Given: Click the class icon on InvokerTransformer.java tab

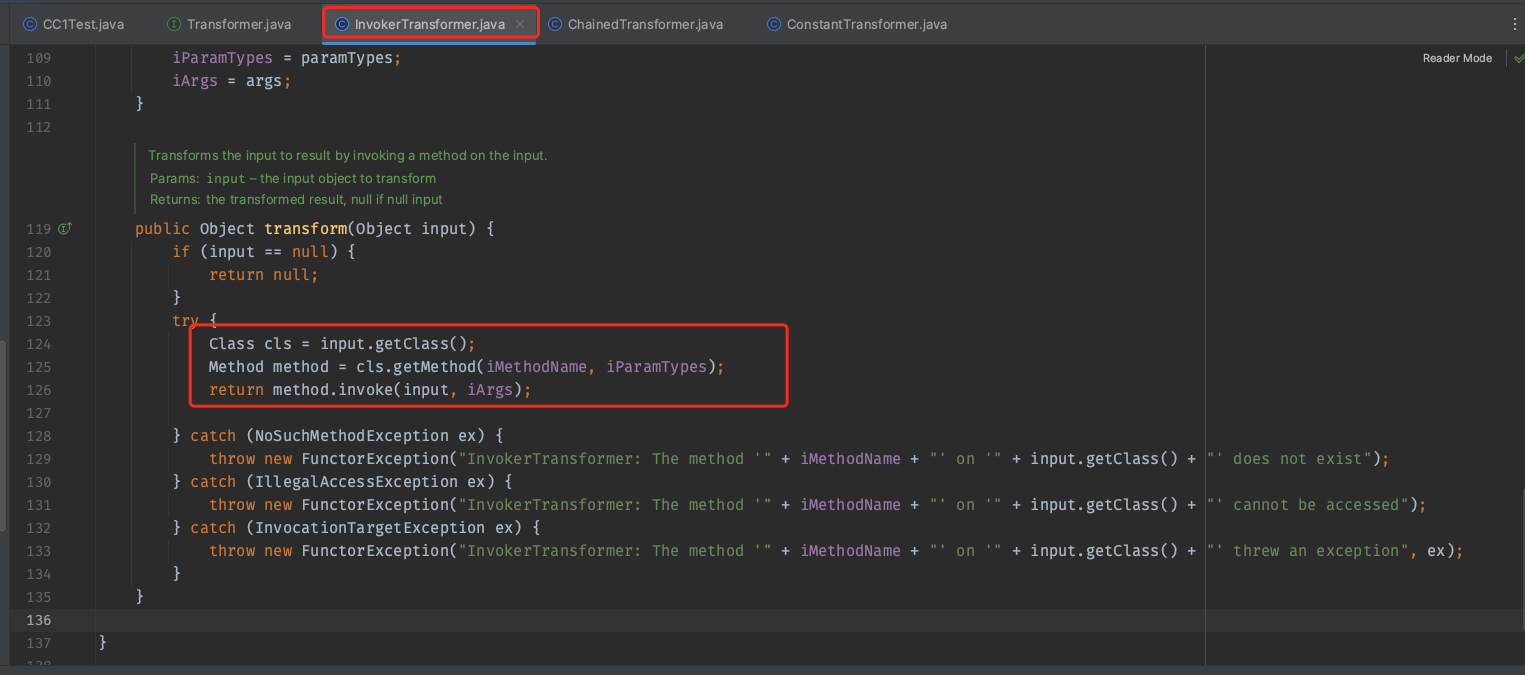Looking at the screenshot, I should [x=342, y=24].
